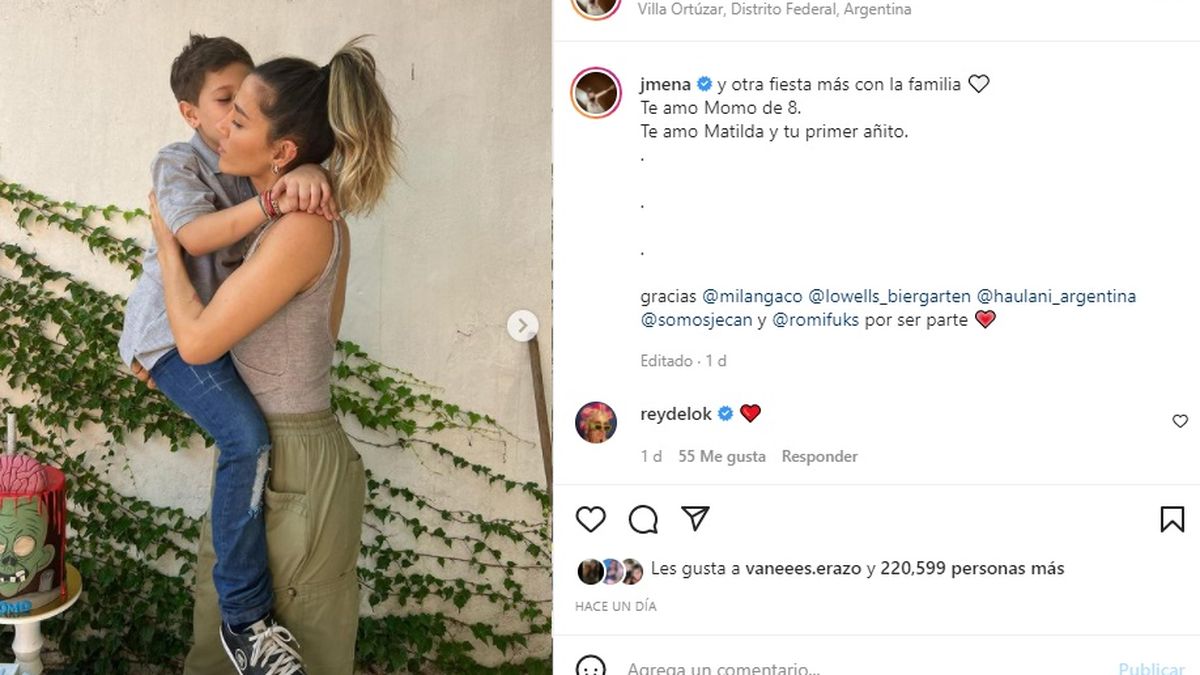This screenshot has height=675, width=1200.
Task: Open @romifuks mention link
Action: point(816,321)
